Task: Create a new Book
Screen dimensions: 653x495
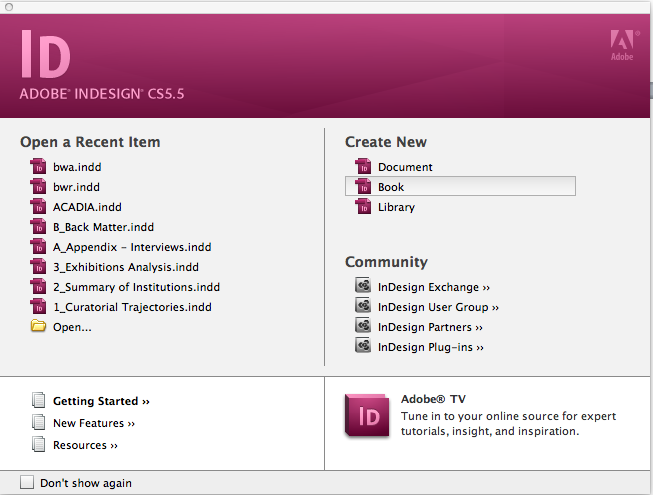Action: pyautogui.click(x=391, y=187)
